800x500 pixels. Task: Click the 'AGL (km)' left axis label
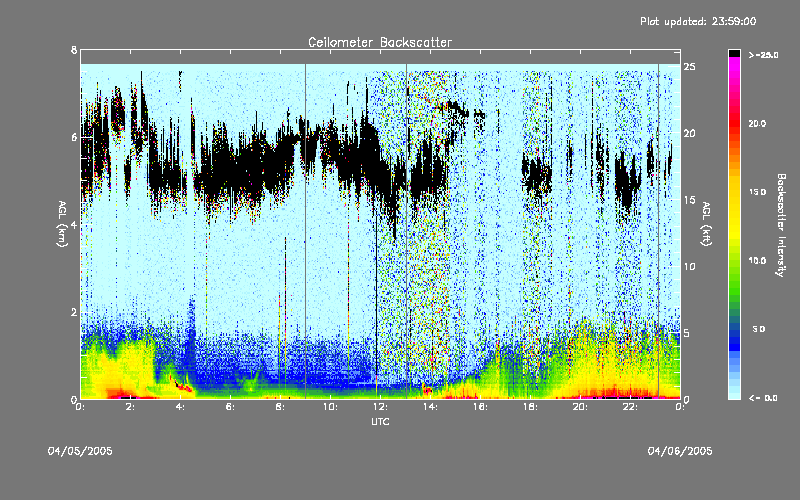tap(62, 224)
